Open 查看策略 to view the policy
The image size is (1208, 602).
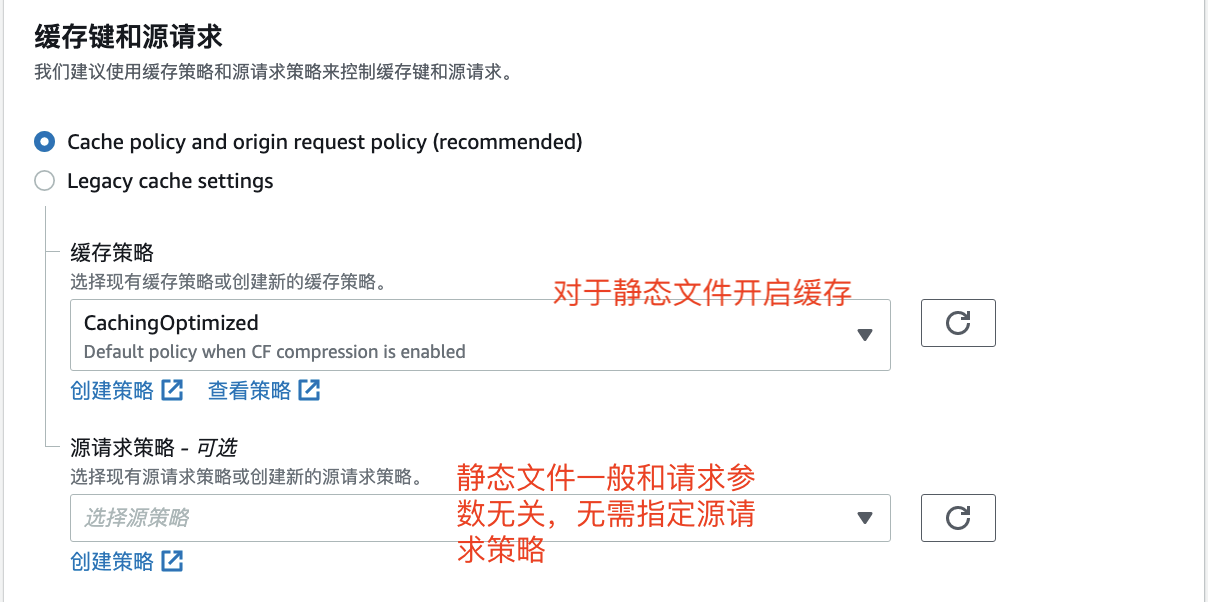click(250, 390)
